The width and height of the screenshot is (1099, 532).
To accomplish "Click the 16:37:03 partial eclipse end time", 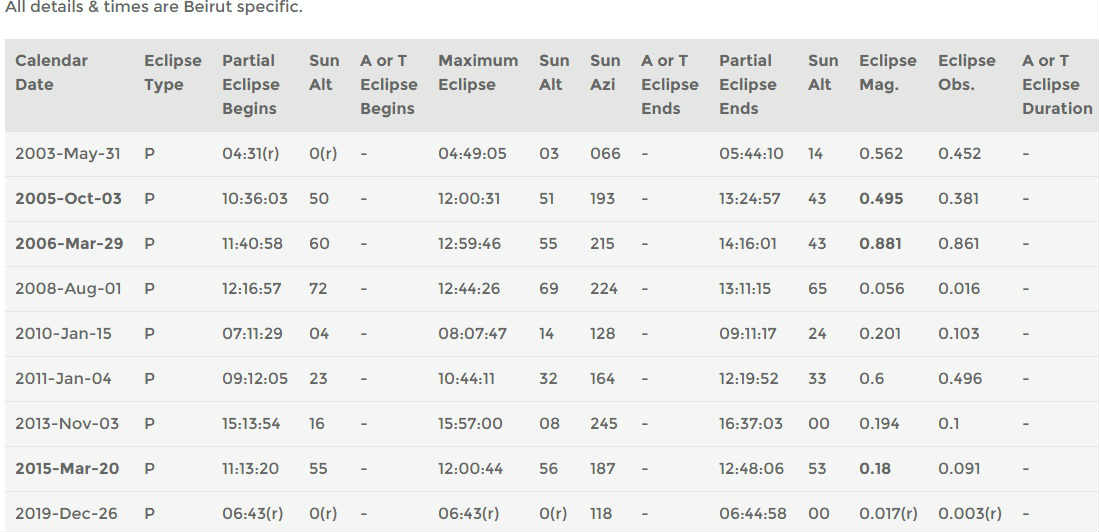I will click(750, 423).
